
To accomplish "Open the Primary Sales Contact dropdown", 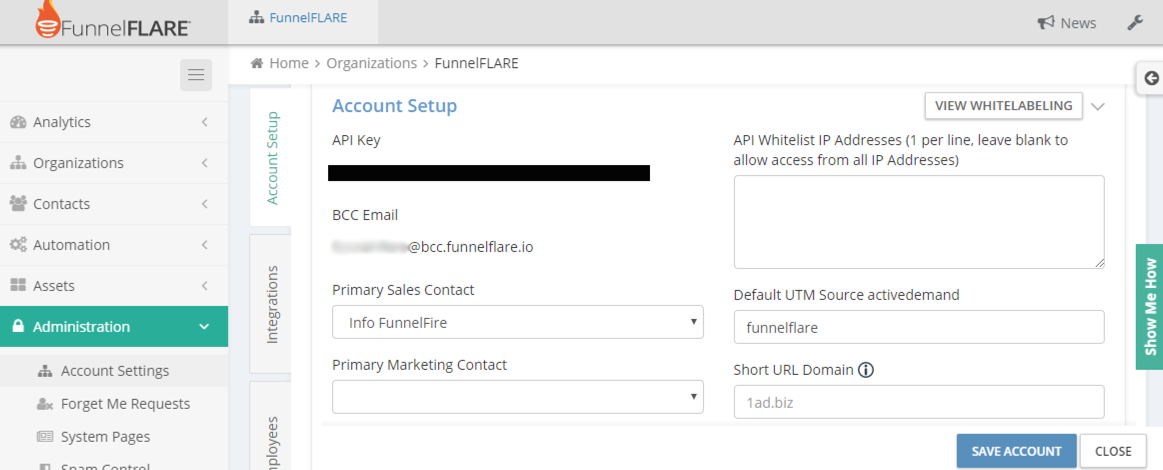I will pyautogui.click(x=517, y=323).
